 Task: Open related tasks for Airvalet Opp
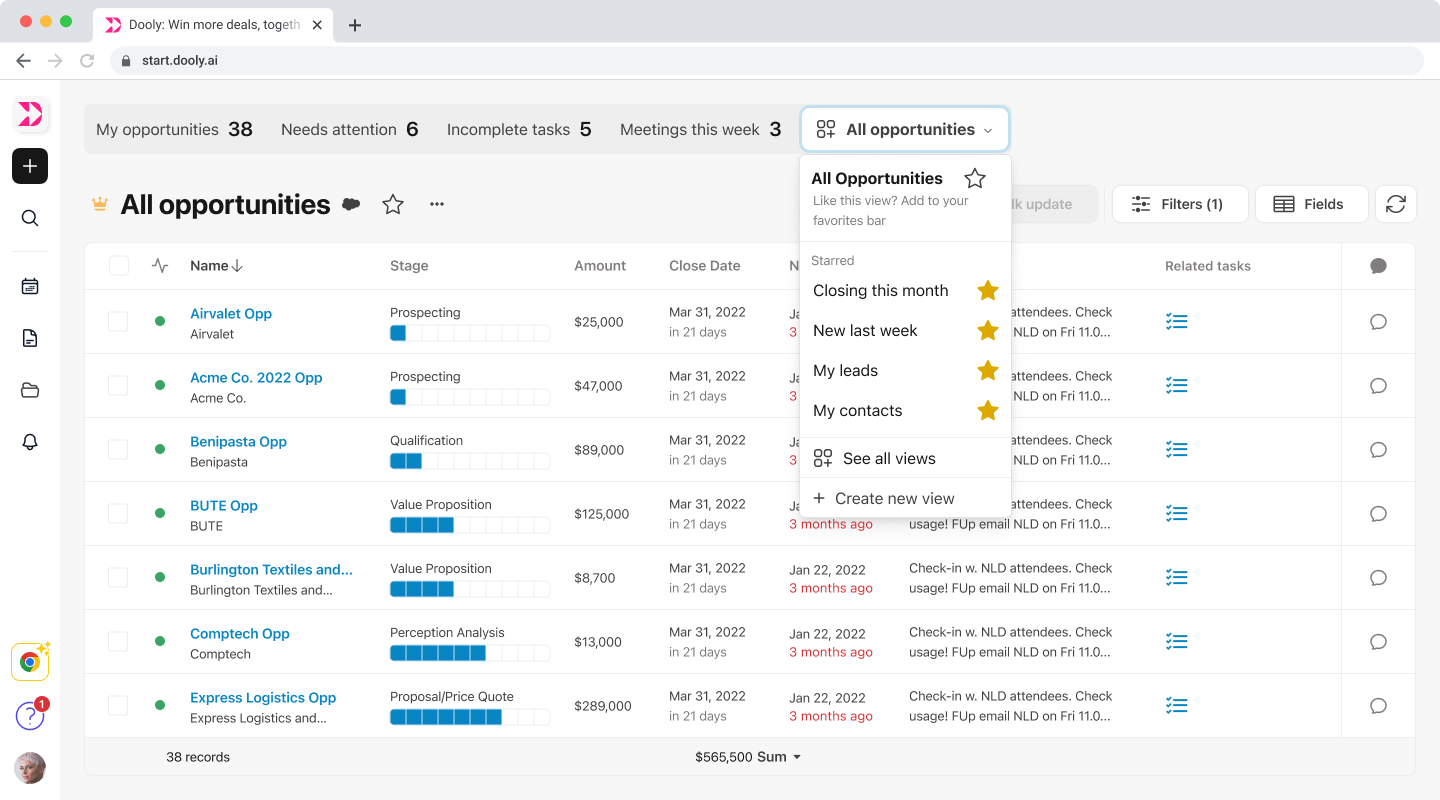pyautogui.click(x=1177, y=322)
